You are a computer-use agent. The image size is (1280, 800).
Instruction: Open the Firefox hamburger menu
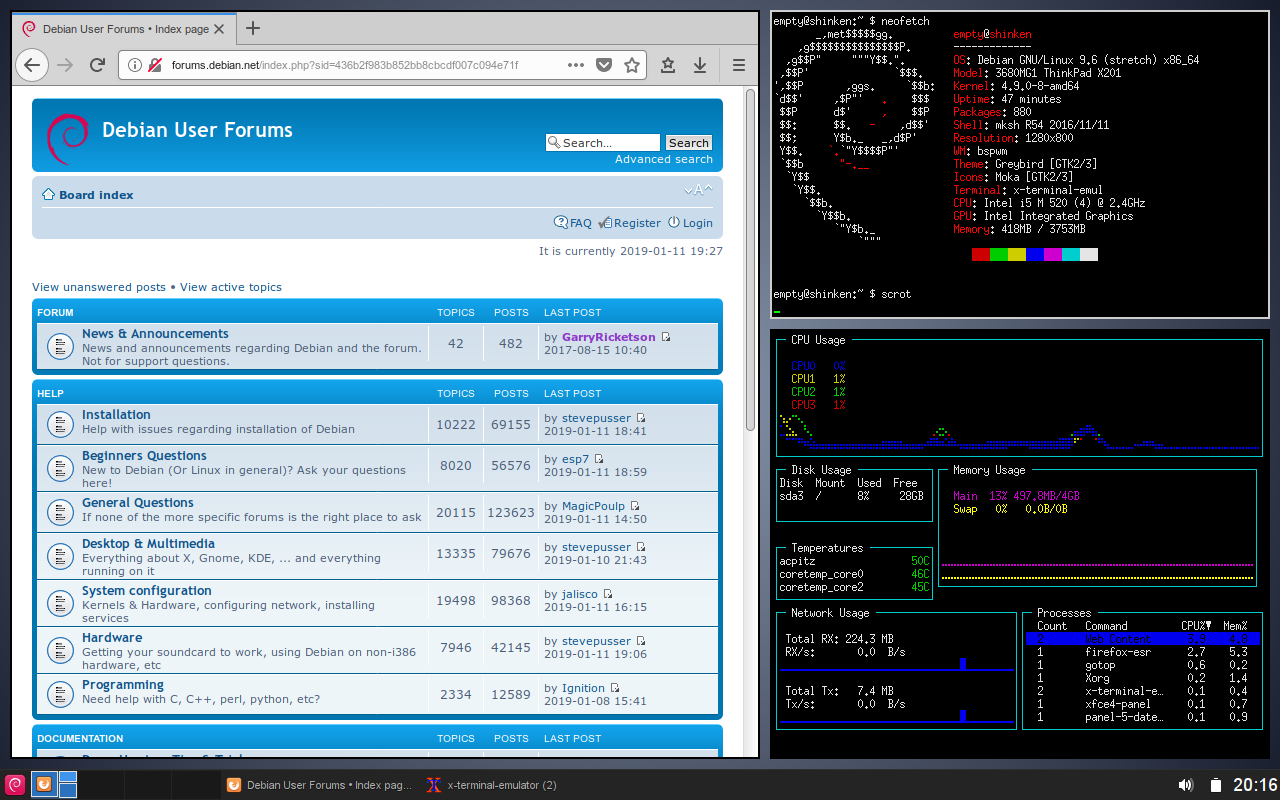(x=739, y=65)
